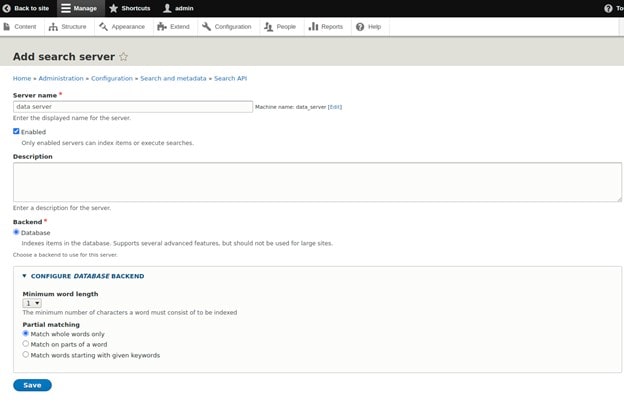Viewport: 624px width, 413px height.
Task: Go to the Search API breadcrumb
Action: tap(230, 78)
